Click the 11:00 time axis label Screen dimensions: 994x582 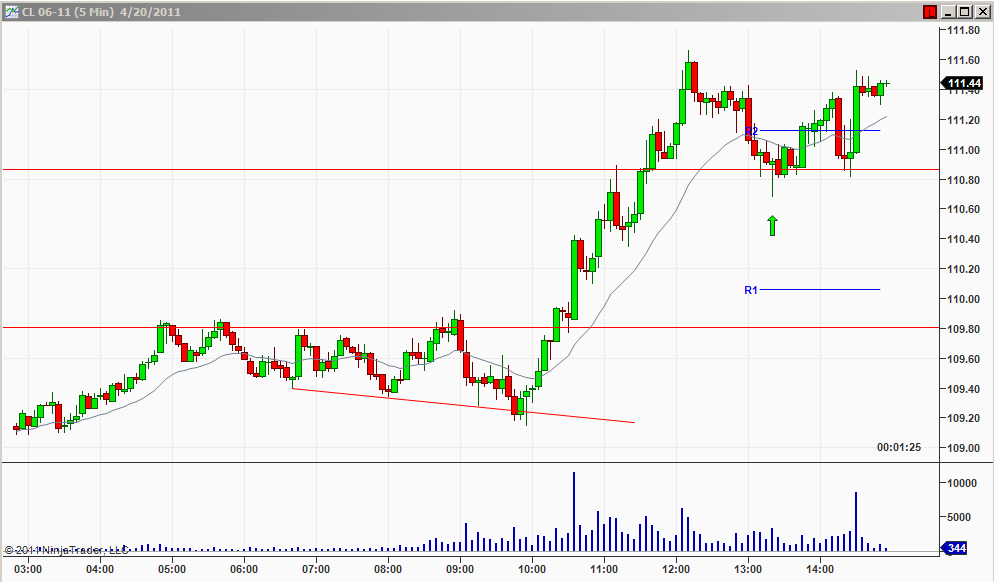(x=604, y=569)
